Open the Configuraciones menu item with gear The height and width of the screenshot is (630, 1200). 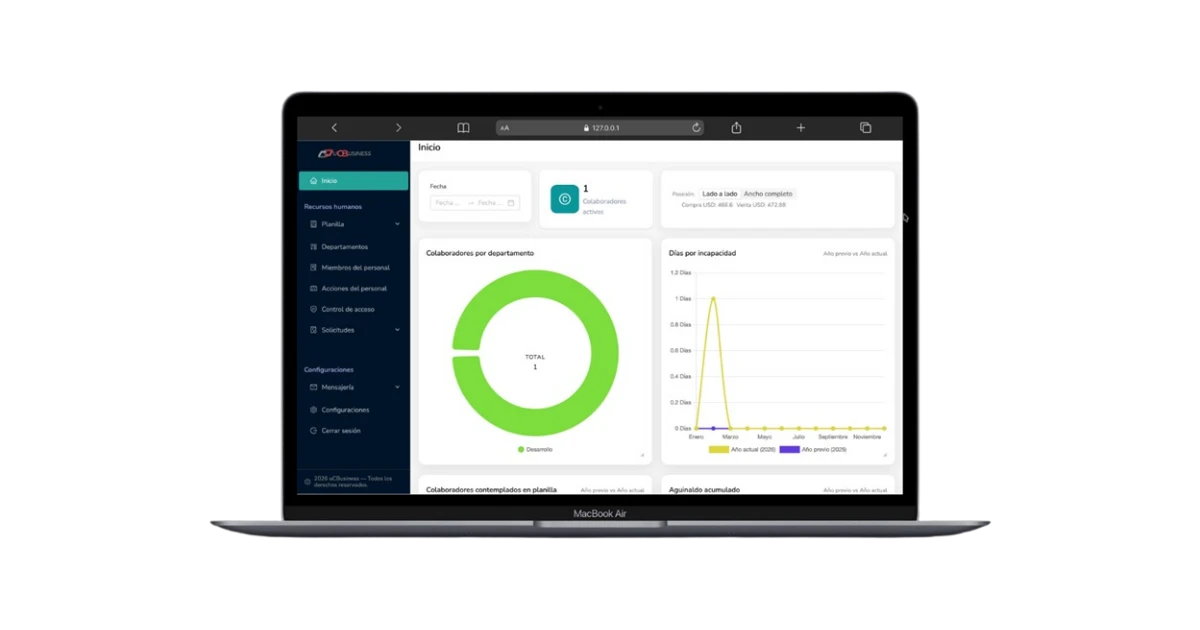[353, 410]
